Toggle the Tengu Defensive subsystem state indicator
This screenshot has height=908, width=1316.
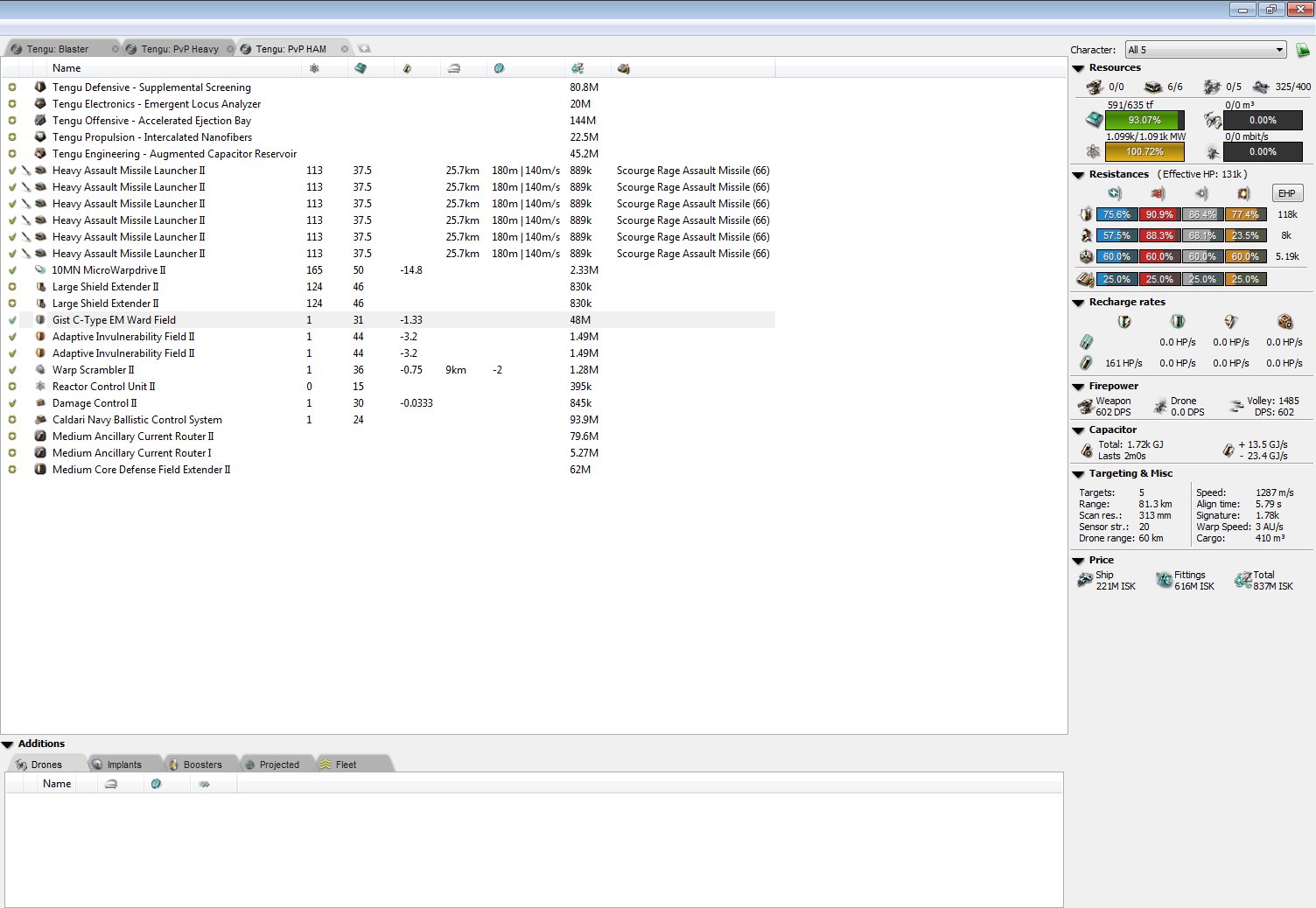click(x=12, y=87)
